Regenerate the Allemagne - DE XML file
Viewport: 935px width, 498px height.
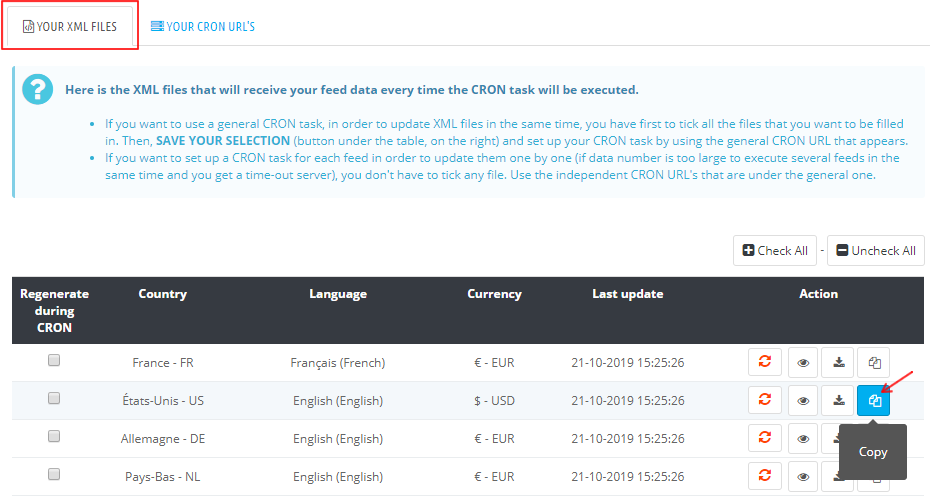765,438
